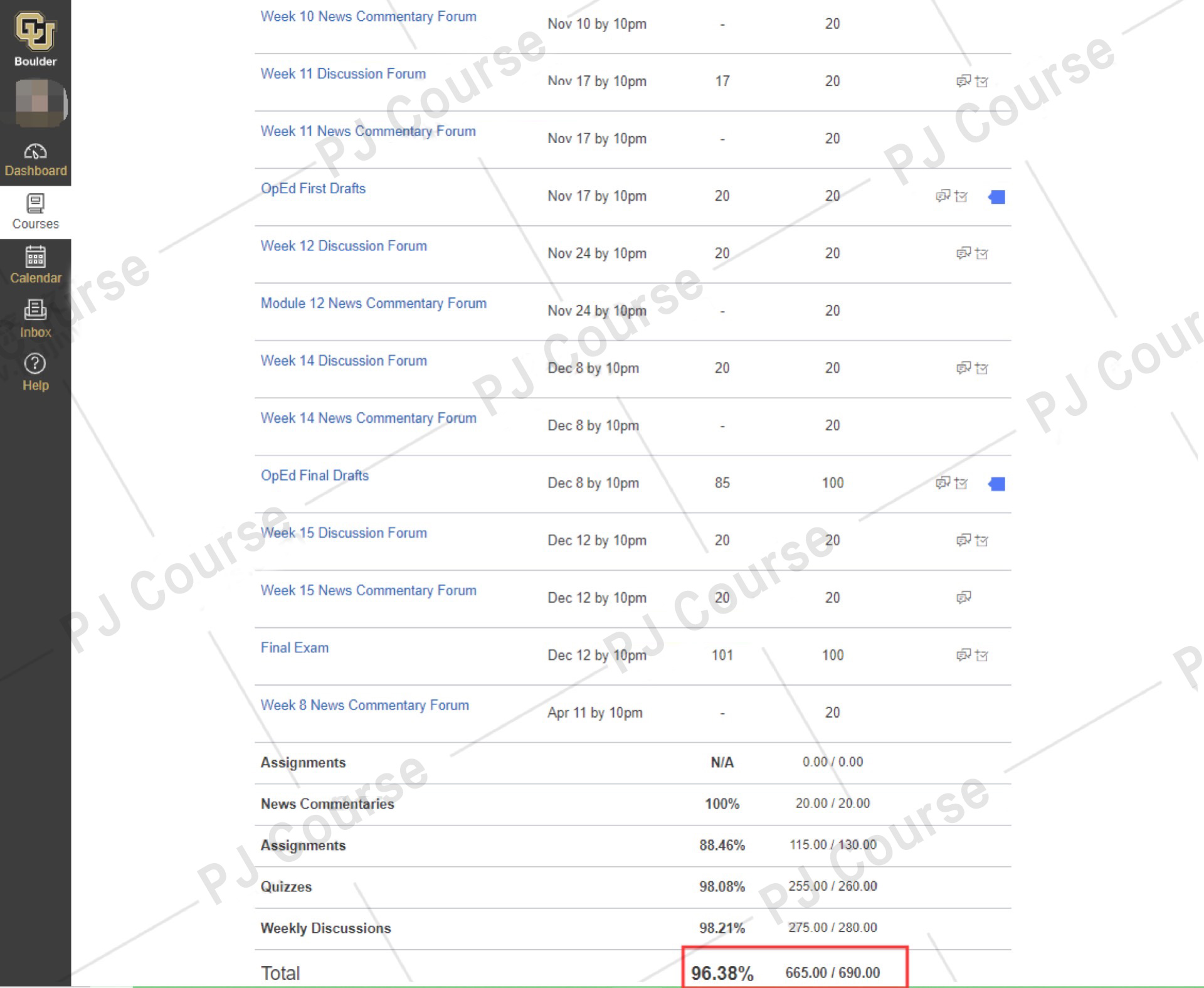
Task: Open Week 14 News Commentary Forum link
Action: [x=368, y=418]
